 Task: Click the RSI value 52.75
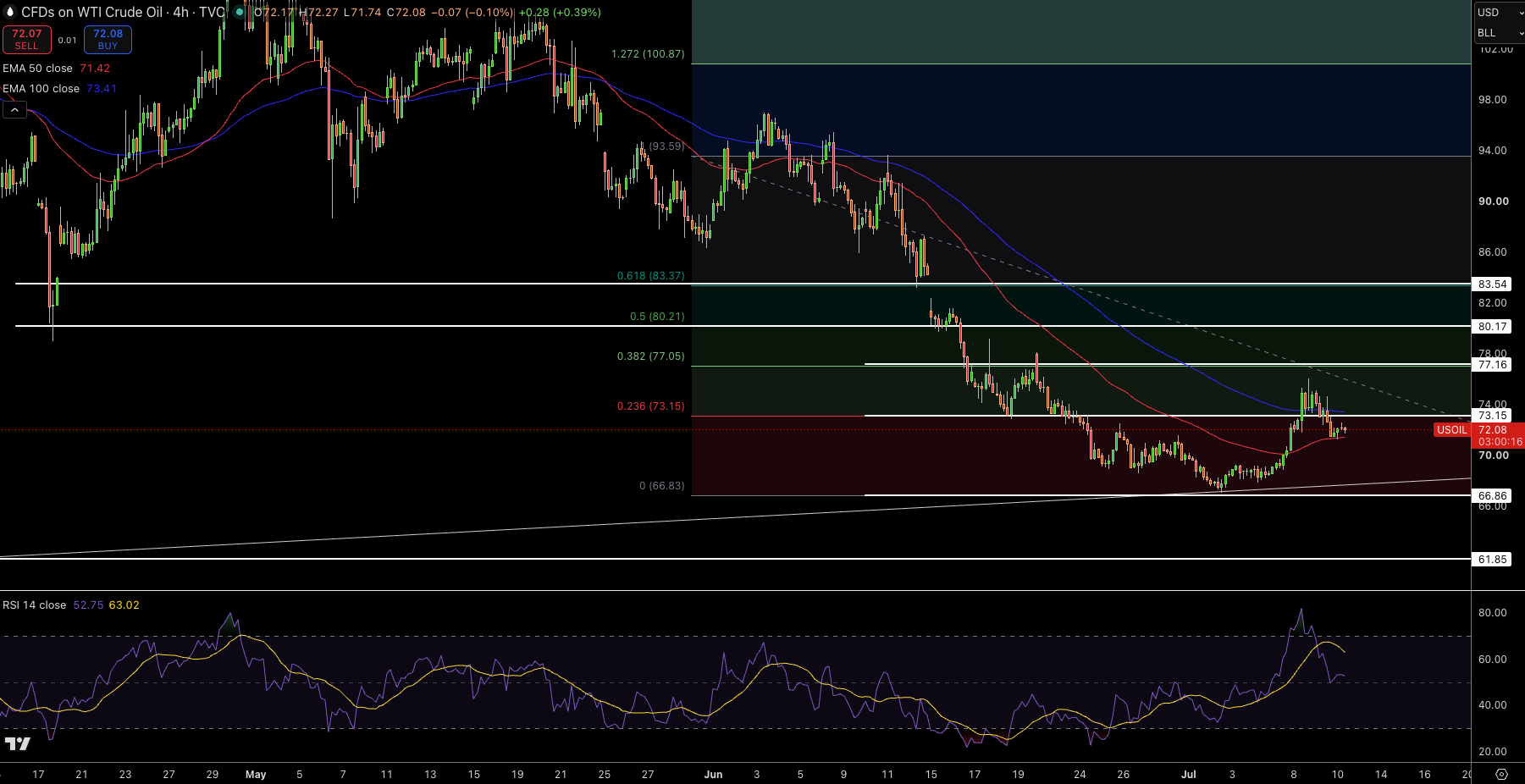click(88, 605)
